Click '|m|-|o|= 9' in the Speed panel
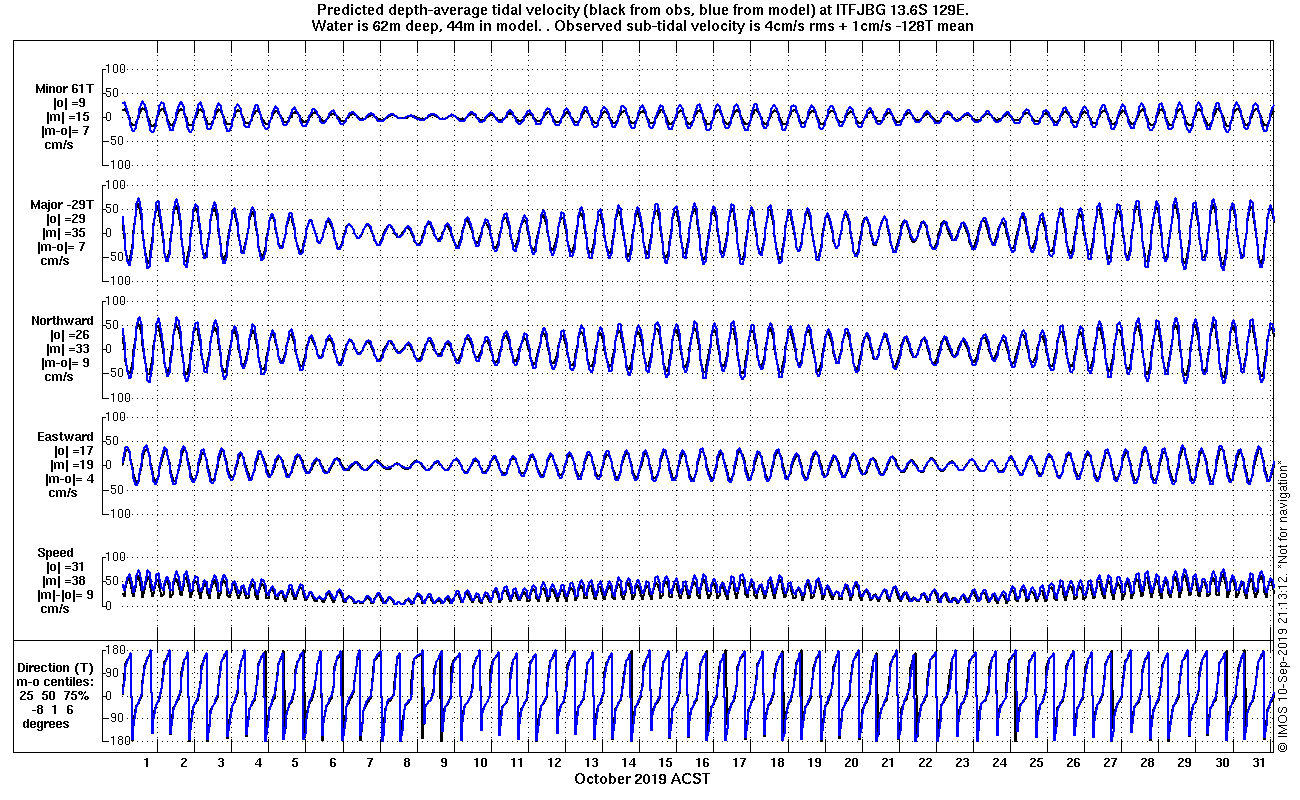This screenshot has width=1300, height=800. (64, 595)
